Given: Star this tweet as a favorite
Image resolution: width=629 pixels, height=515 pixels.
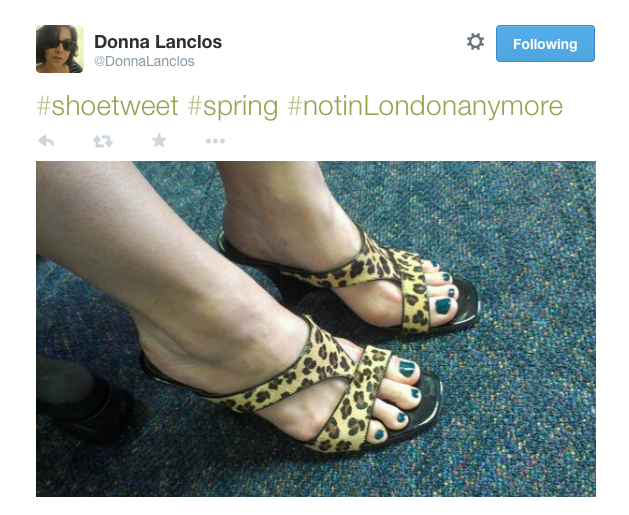Looking at the screenshot, I should pos(159,140).
